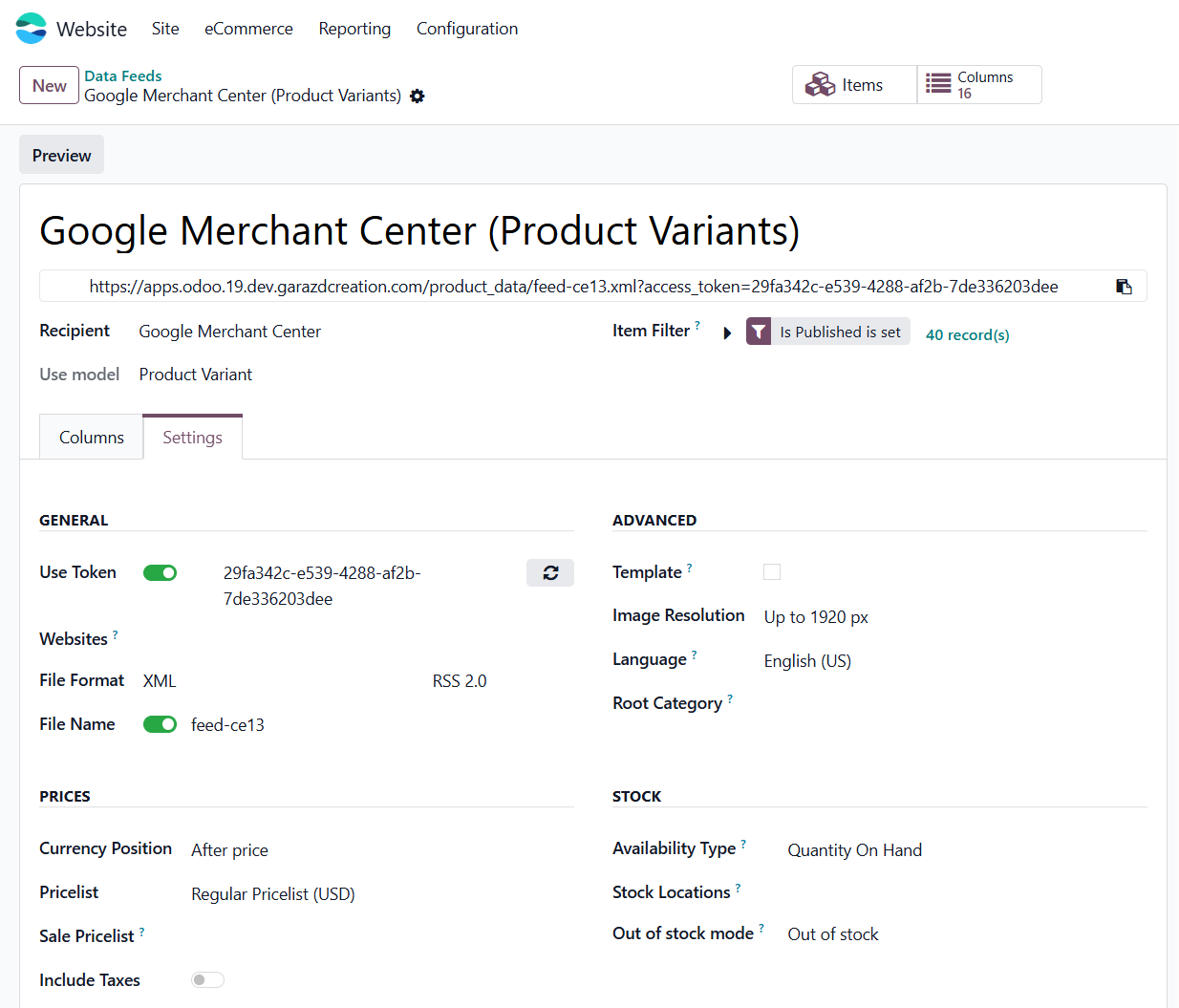Click the Columns list icon
The image size is (1179, 1008).
point(938,84)
